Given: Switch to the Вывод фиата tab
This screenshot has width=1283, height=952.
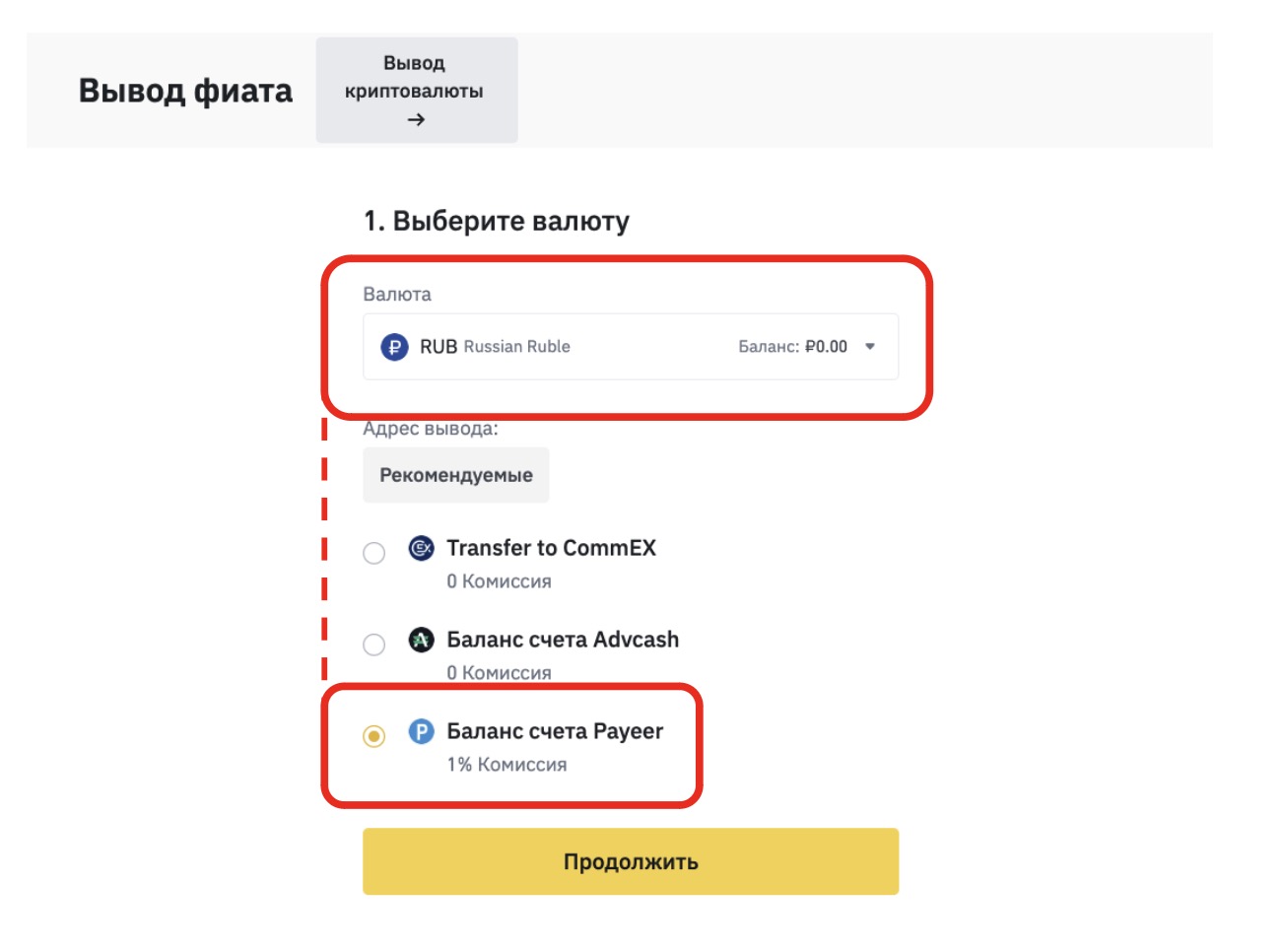Looking at the screenshot, I should click(185, 91).
